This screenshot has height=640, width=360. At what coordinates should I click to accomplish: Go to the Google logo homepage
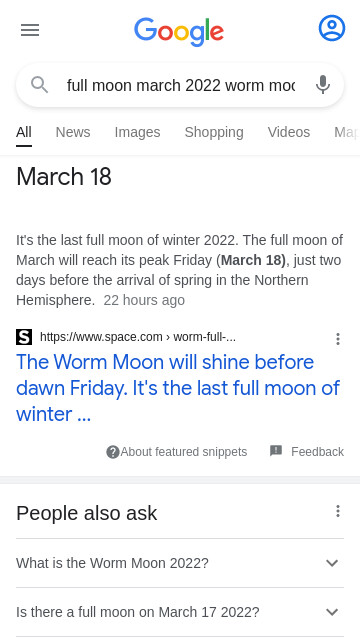tap(179, 31)
